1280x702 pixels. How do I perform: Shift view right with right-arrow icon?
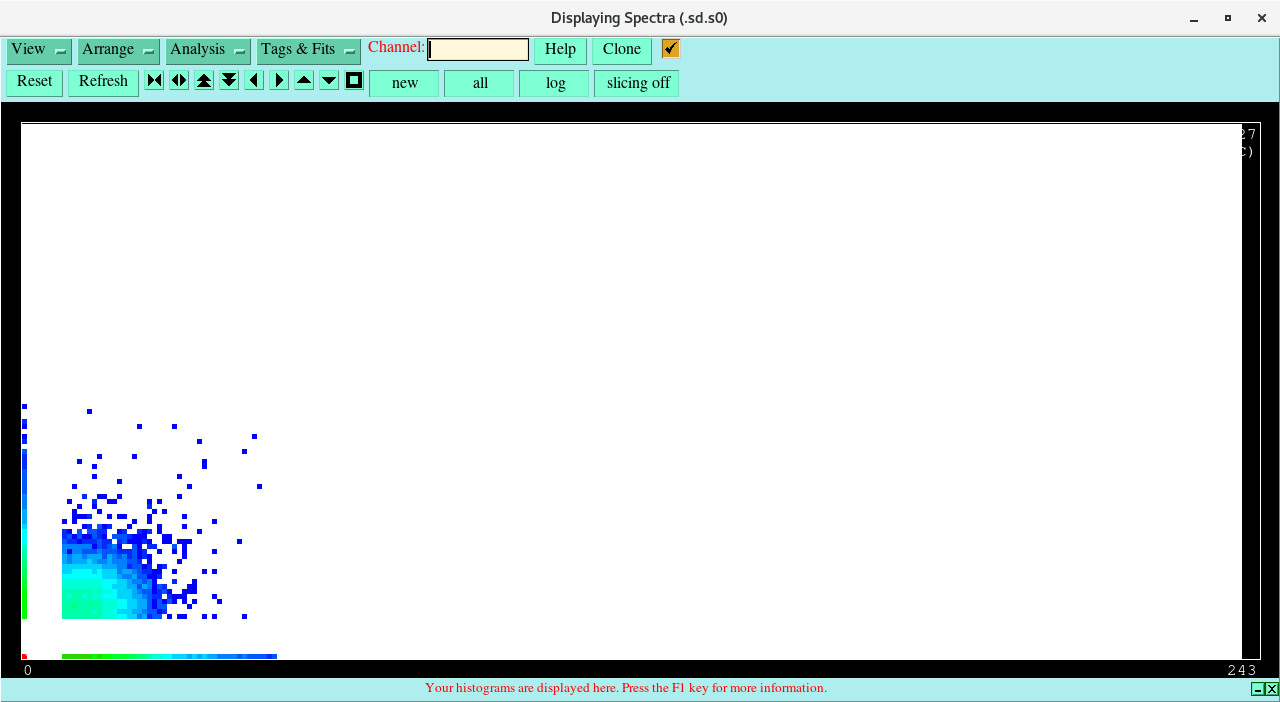click(279, 81)
